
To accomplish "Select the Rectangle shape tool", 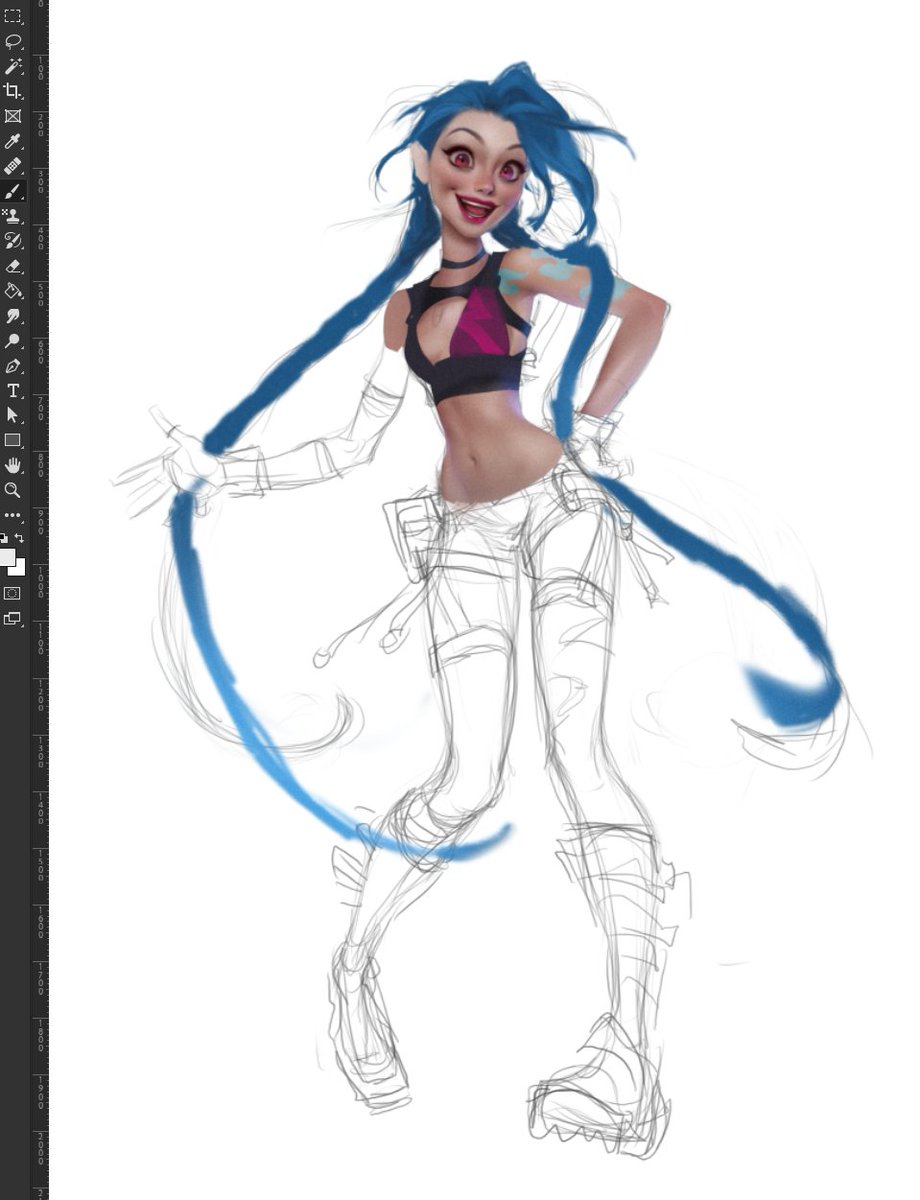I will click(x=12, y=440).
